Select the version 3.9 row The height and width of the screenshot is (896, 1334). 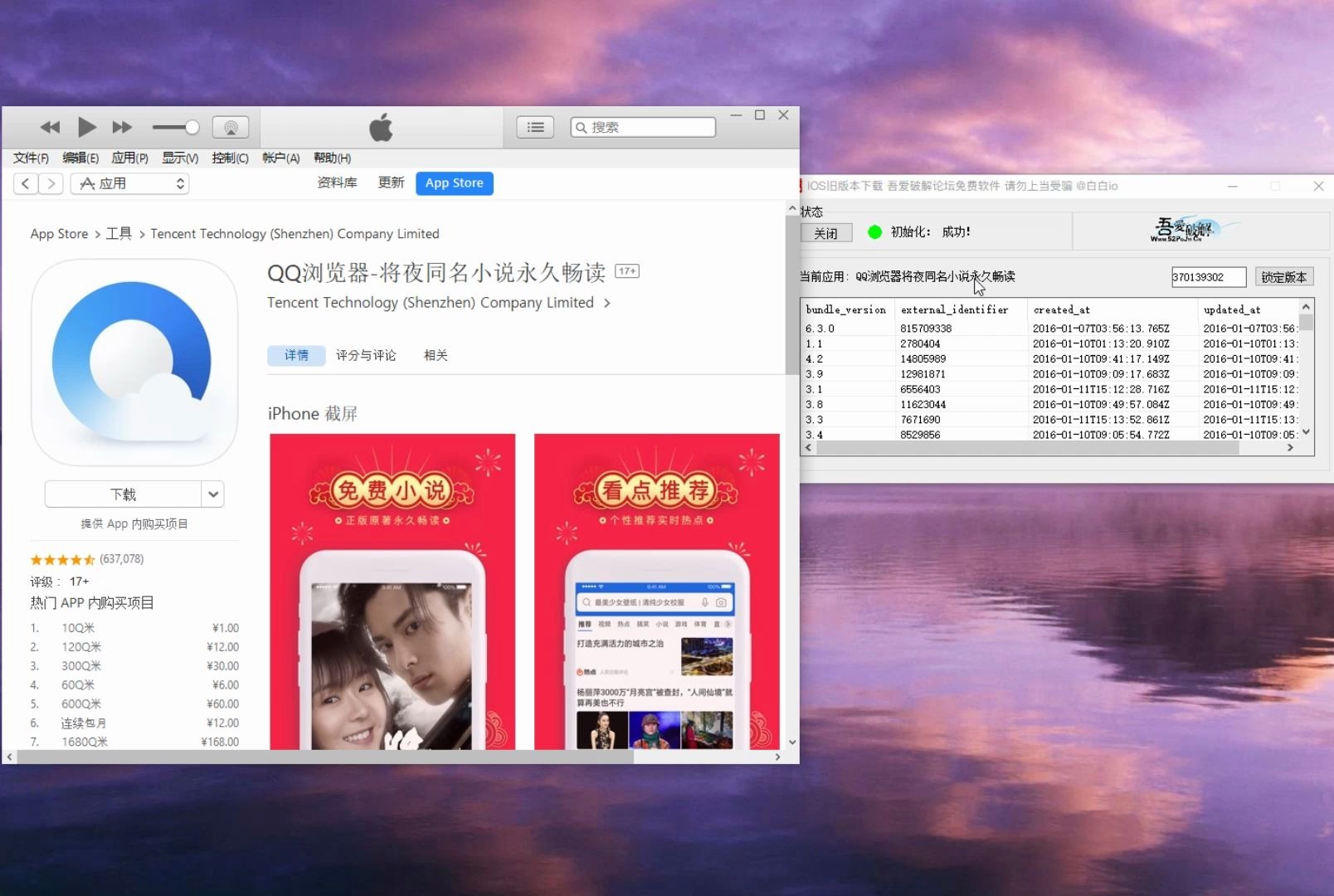coord(1049,374)
